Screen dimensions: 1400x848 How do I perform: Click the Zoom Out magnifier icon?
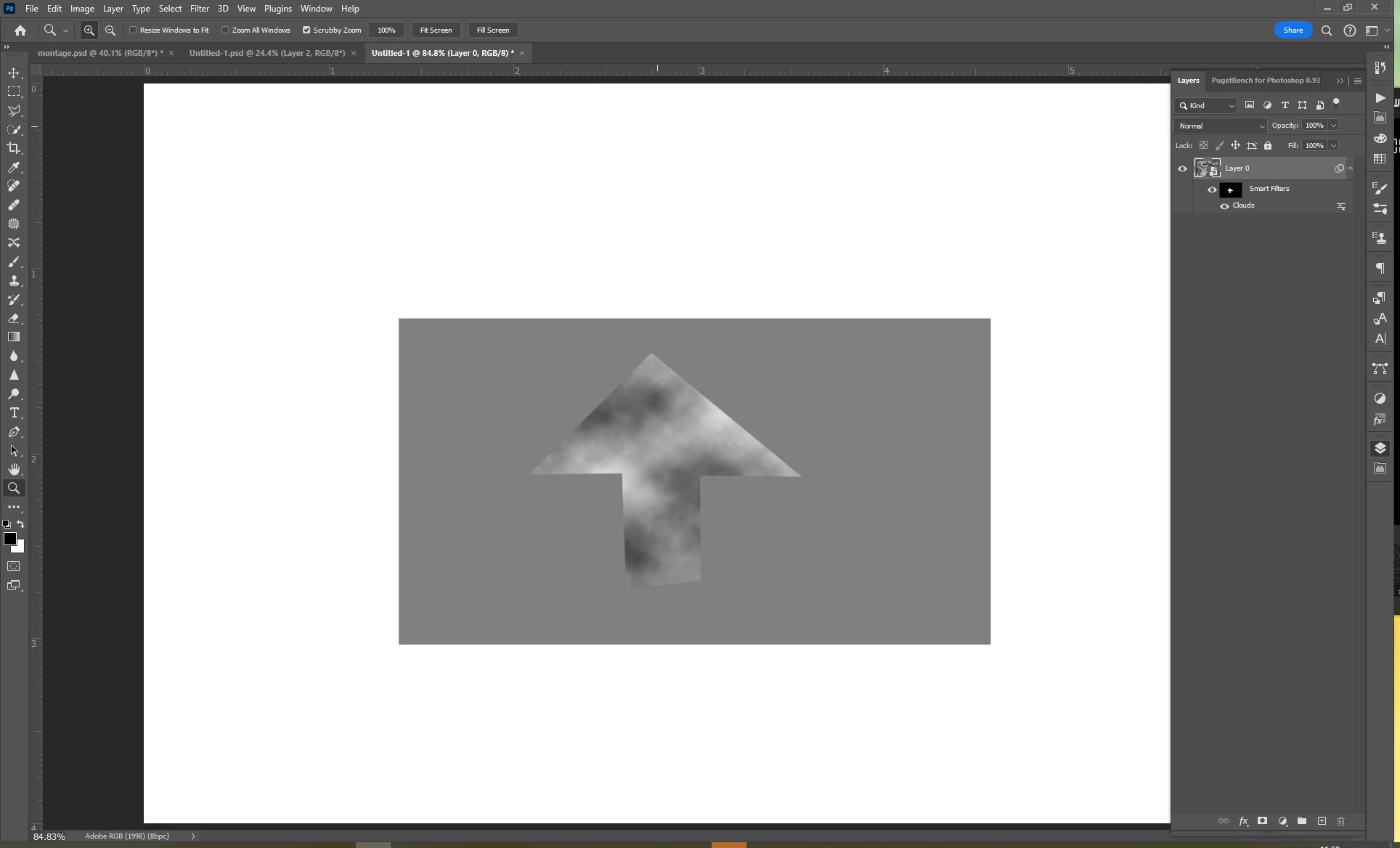click(x=110, y=30)
